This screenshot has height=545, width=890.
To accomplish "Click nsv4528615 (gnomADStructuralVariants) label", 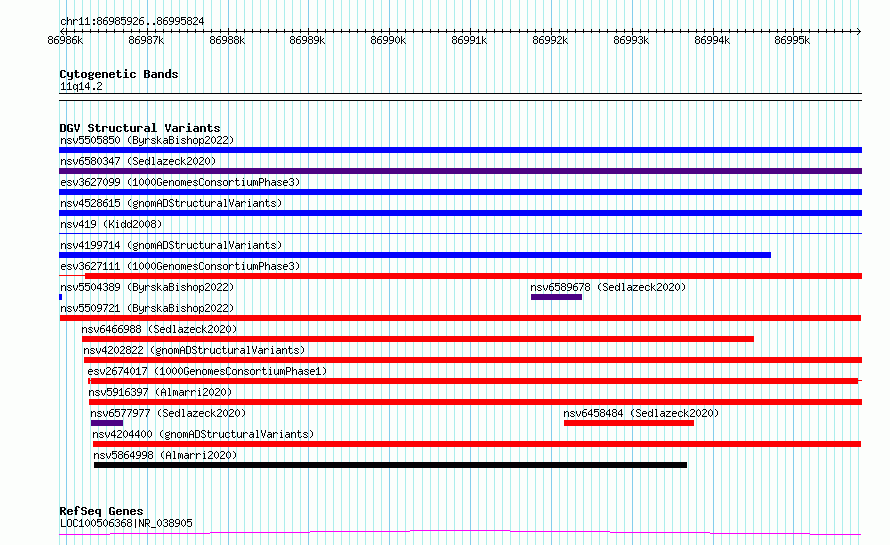I will (171, 203).
